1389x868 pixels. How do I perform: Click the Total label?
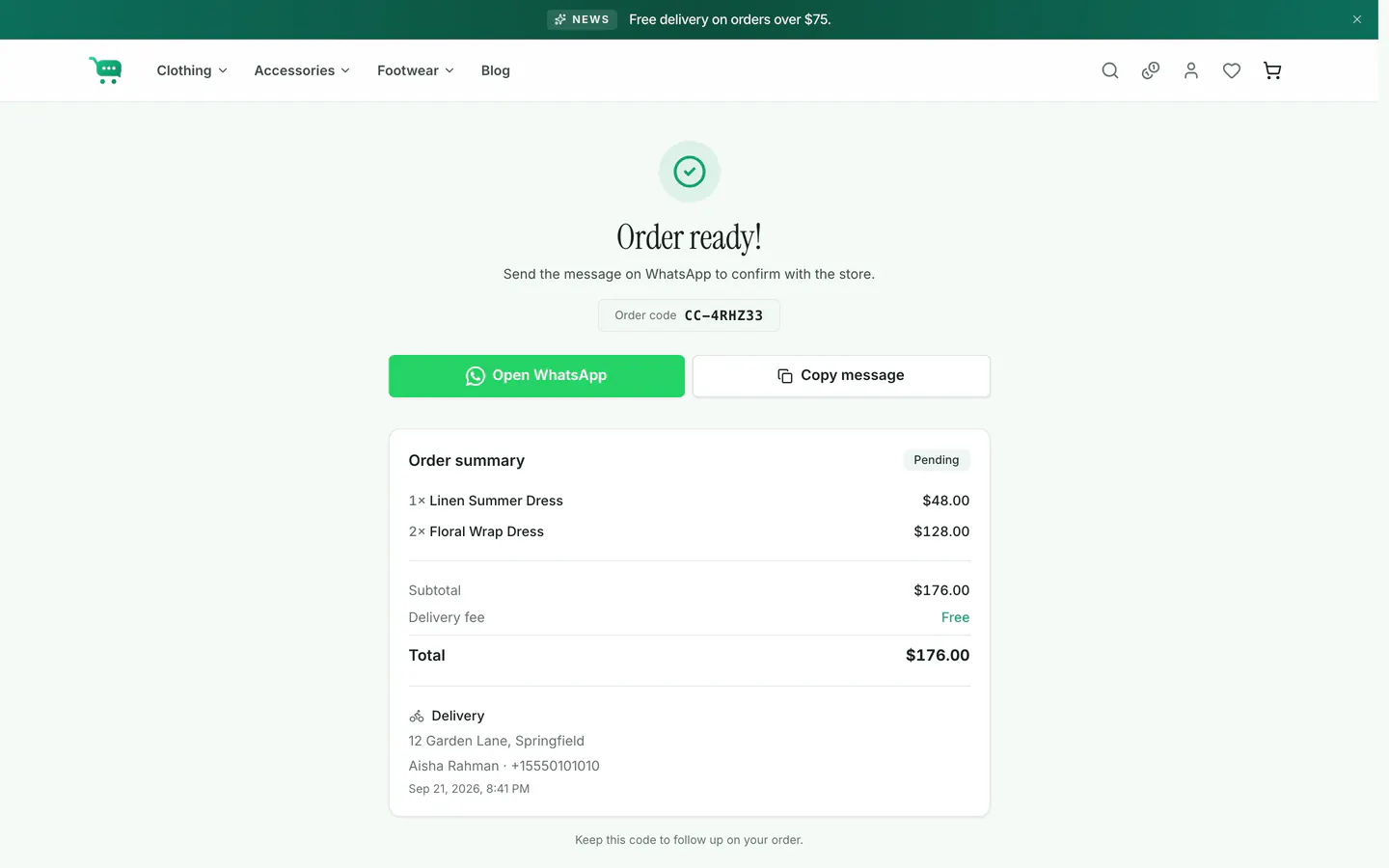point(427,656)
